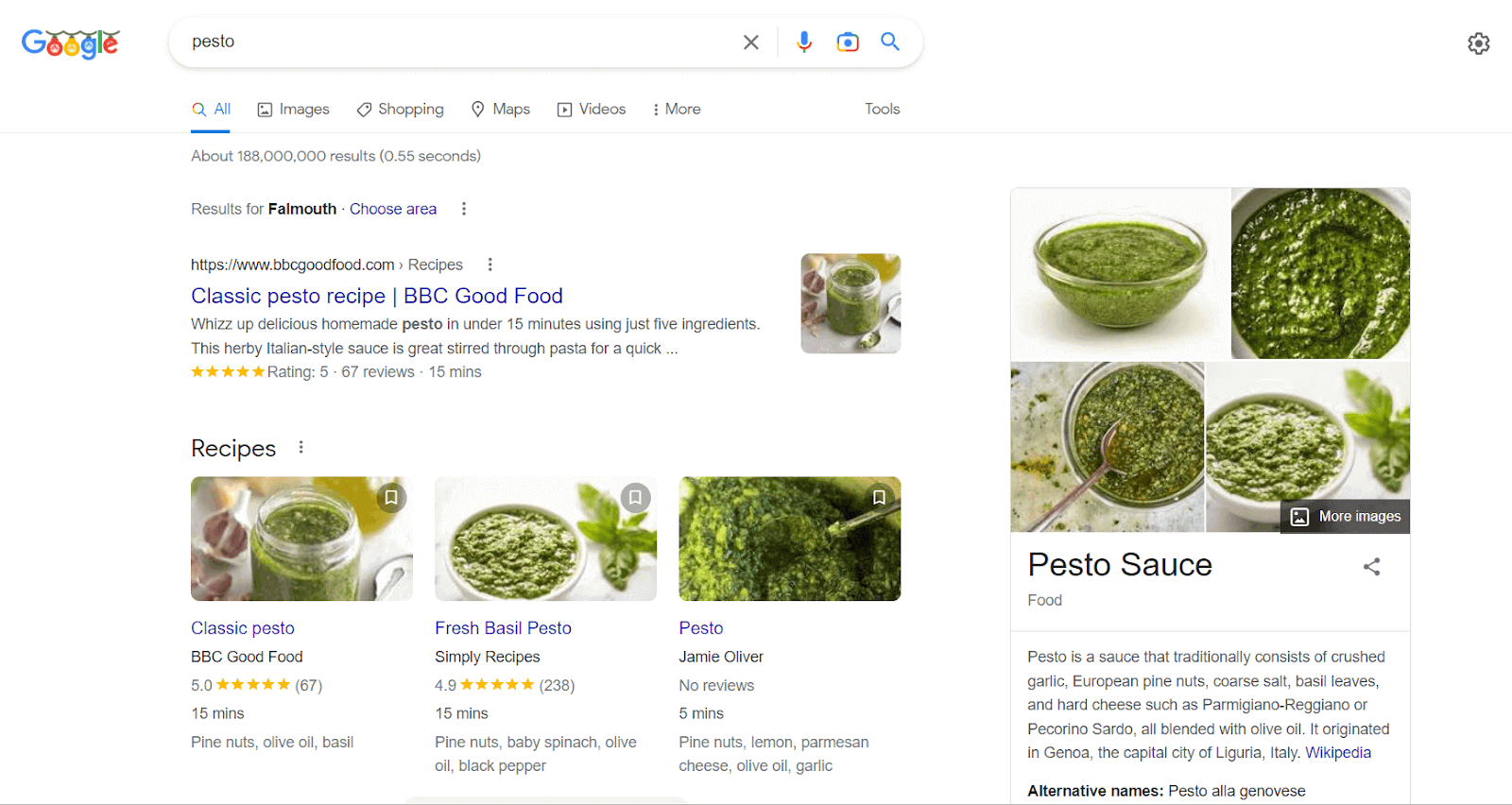Open the Wikipedia link in Pesto description
The height and width of the screenshot is (805, 1512).
click(x=1338, y=753)
